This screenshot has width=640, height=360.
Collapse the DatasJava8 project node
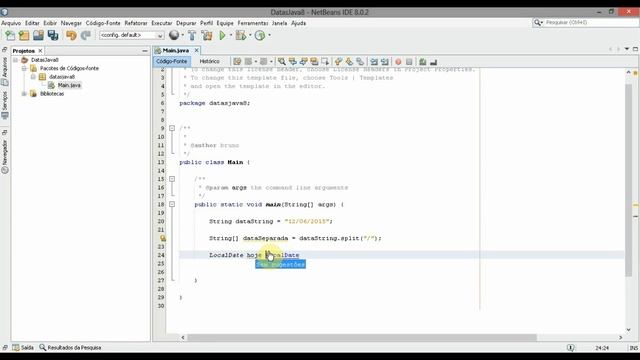[x=16, y=60]
